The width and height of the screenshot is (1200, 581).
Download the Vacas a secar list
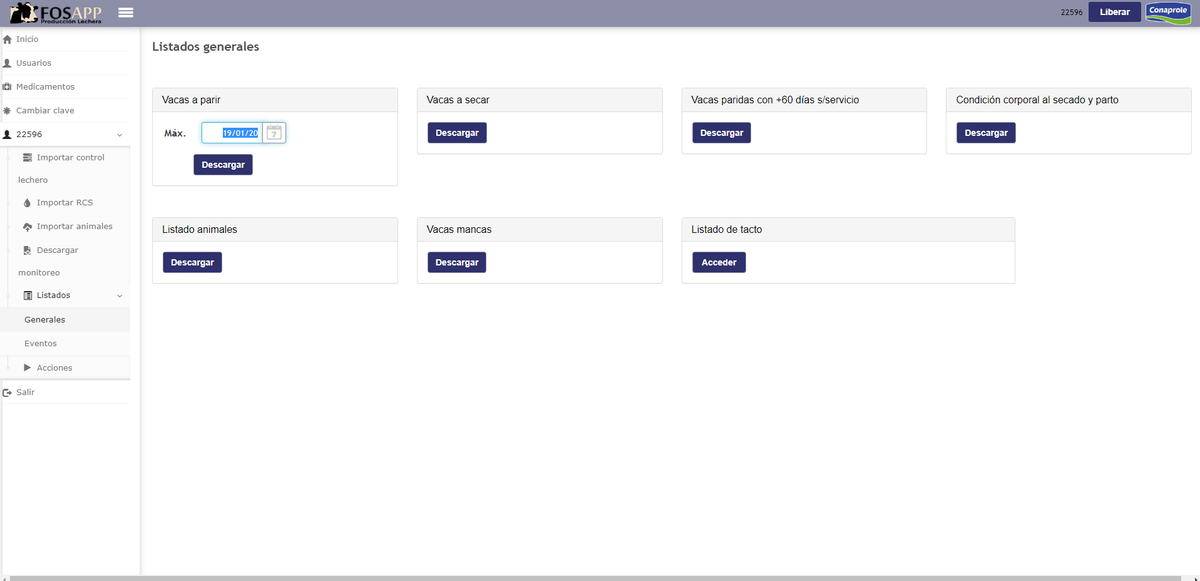(x=457, y=133)
